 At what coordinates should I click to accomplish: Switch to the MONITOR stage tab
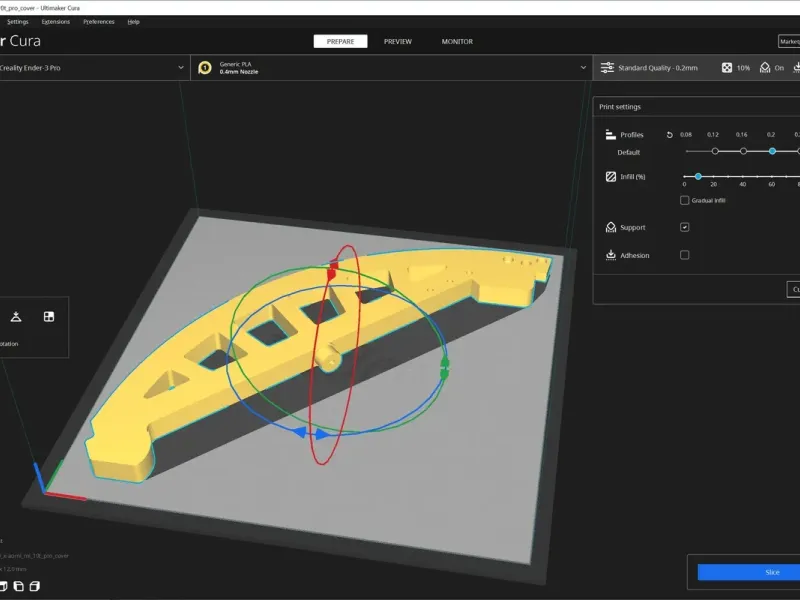(x=457, y=41)
